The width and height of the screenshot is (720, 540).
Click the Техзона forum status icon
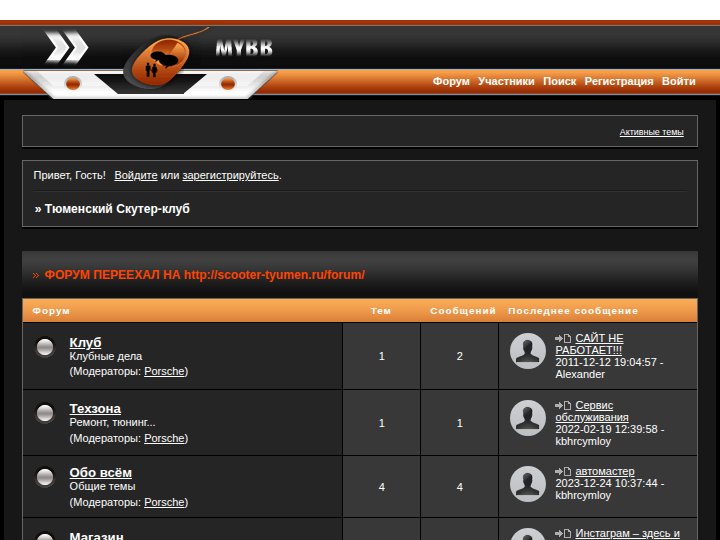pos(45,413)
